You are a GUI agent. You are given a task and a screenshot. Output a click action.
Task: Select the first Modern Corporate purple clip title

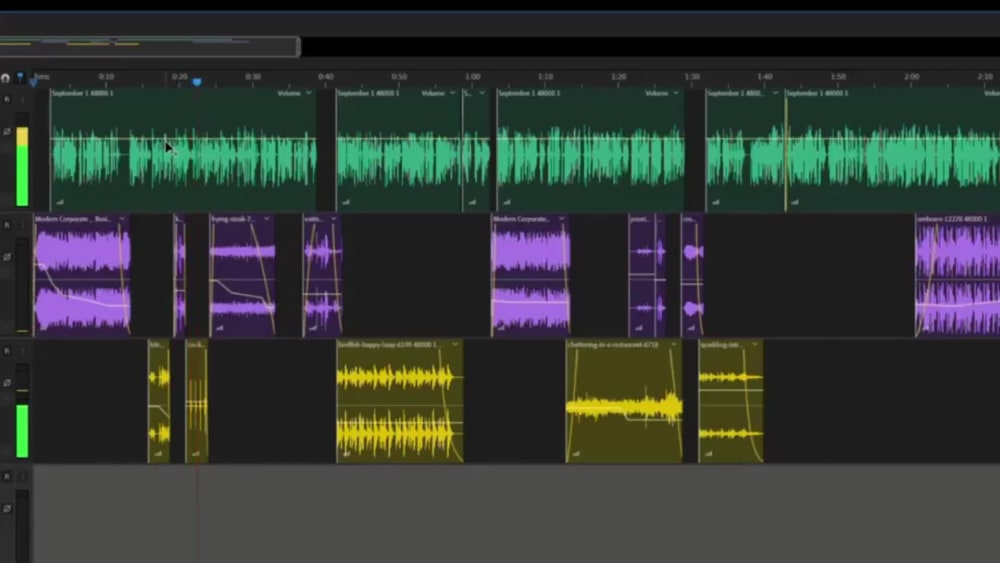tap(72, 219)
